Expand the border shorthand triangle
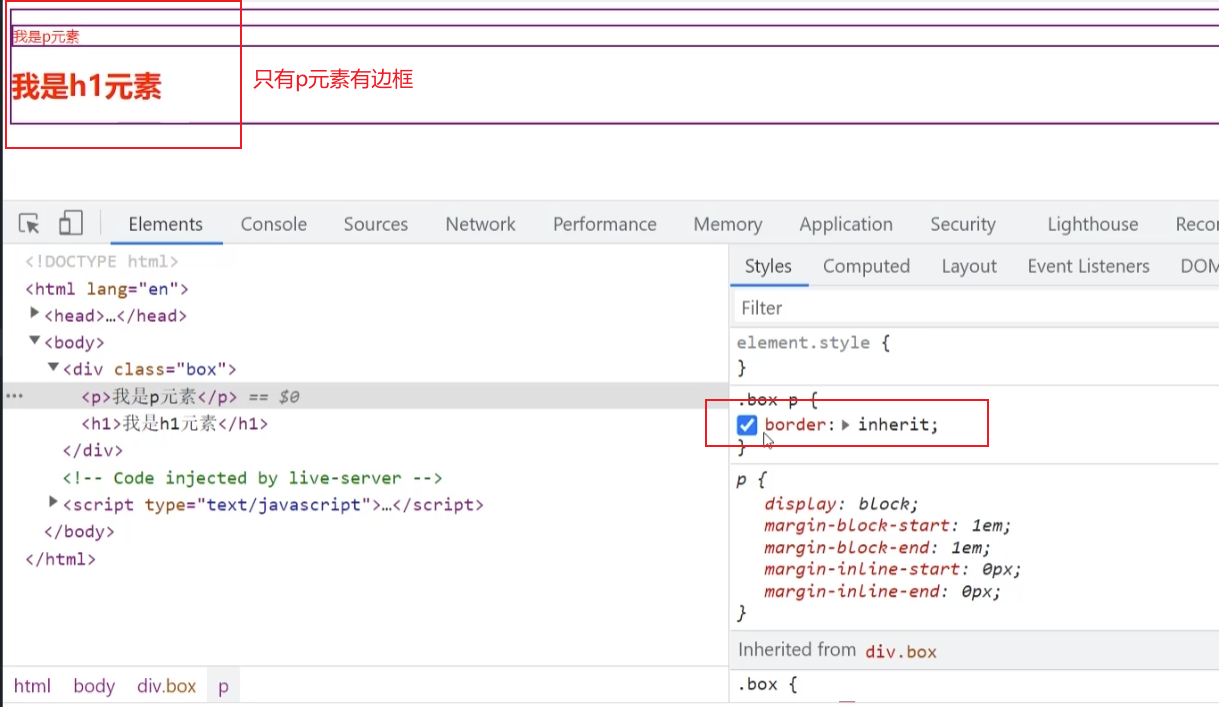The image size is (1219, 707). click(x=846, y=425)
